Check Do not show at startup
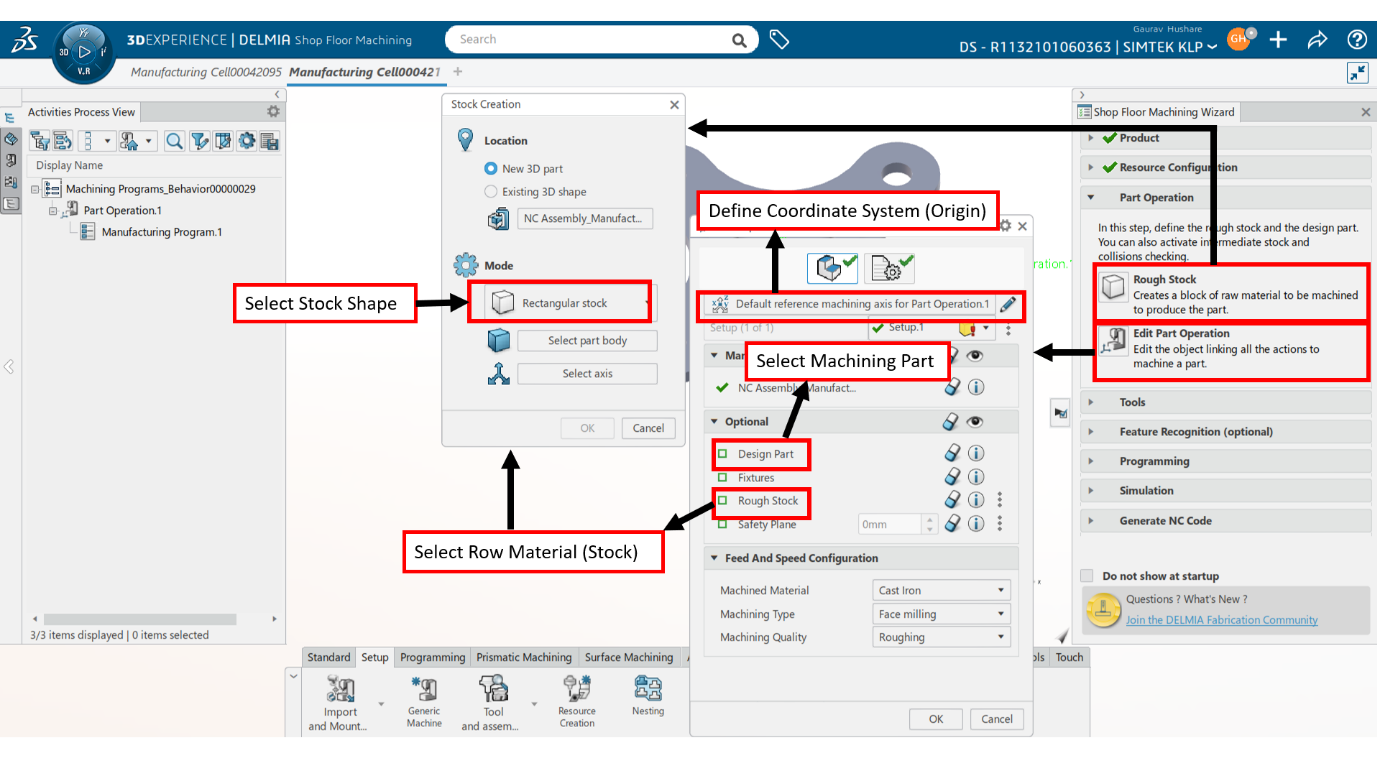This screenshot has height=776, width=1380. [x=1087, y=576]
